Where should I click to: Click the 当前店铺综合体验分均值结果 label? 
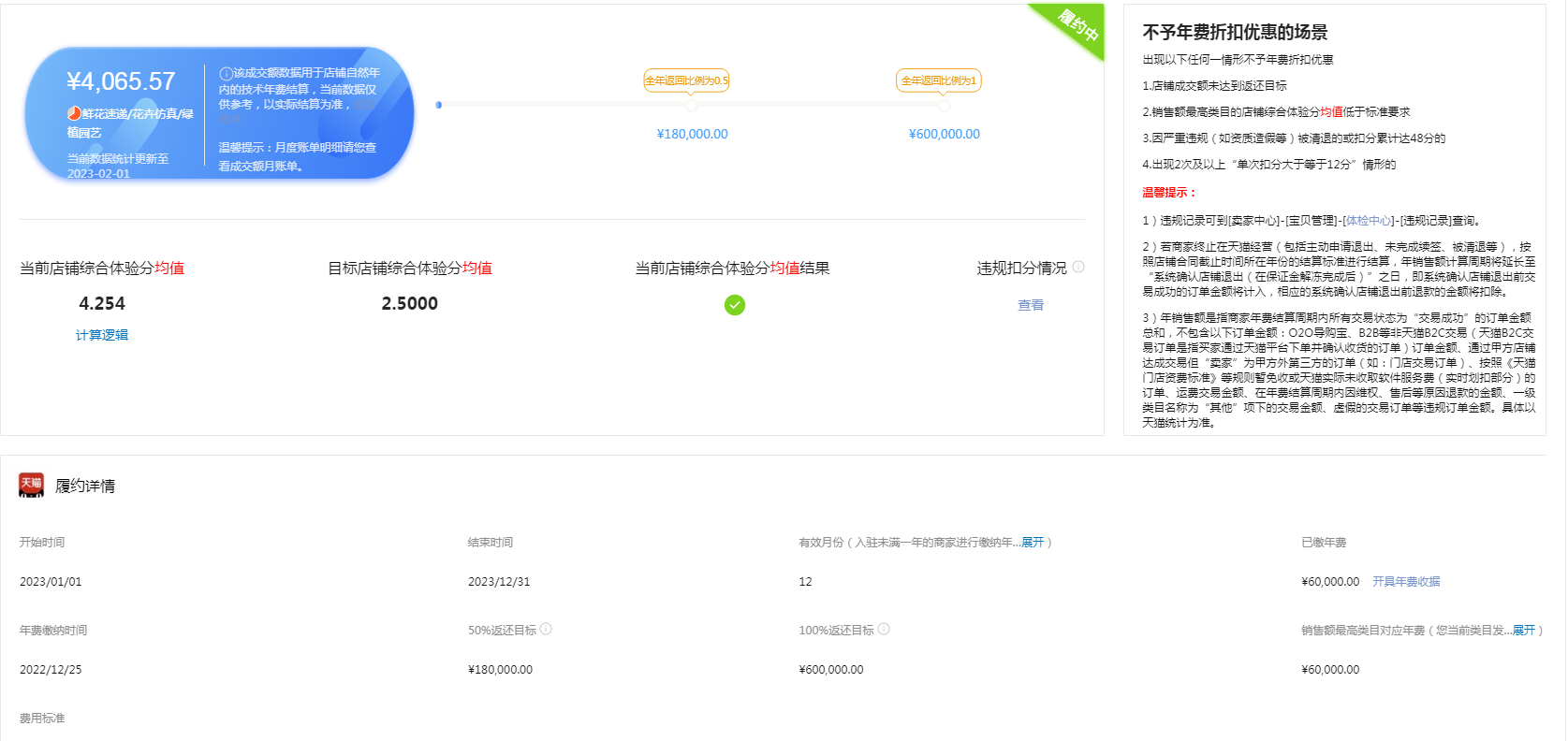(x=732, y=269)
